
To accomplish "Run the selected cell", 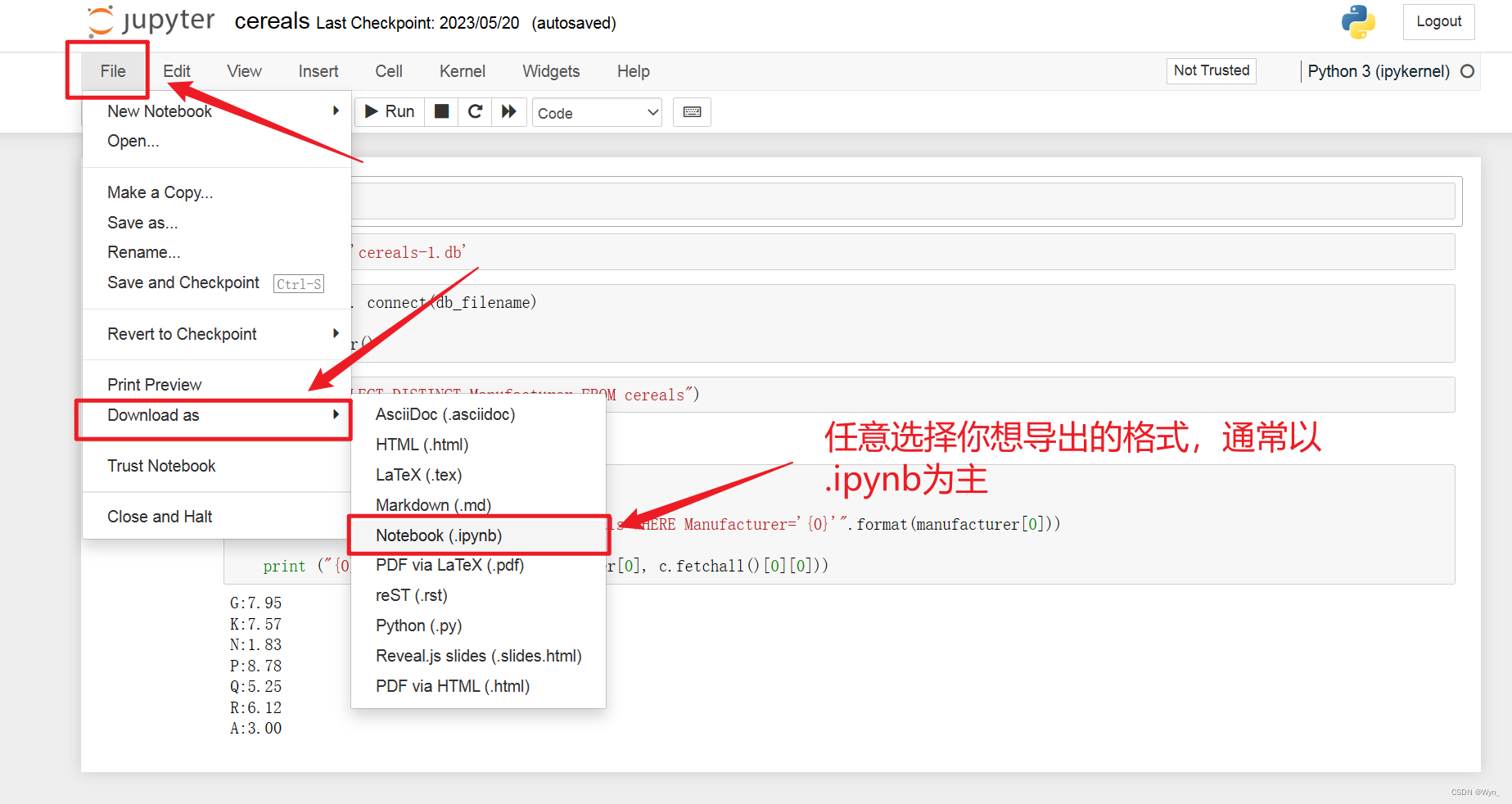I will [x=390, y=111].
